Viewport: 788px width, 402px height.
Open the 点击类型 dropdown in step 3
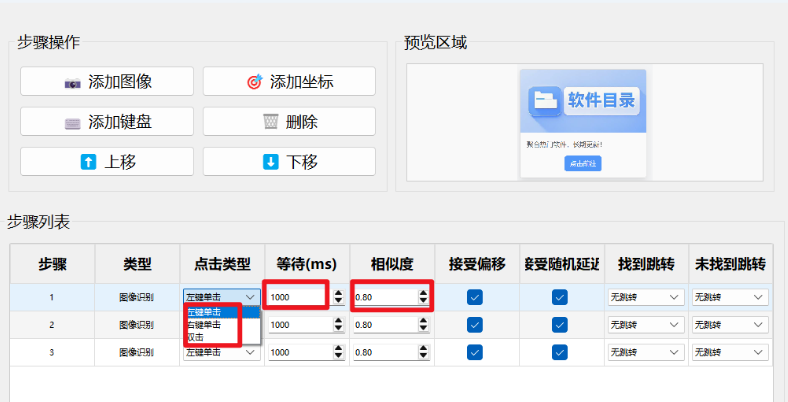[222, 352]
